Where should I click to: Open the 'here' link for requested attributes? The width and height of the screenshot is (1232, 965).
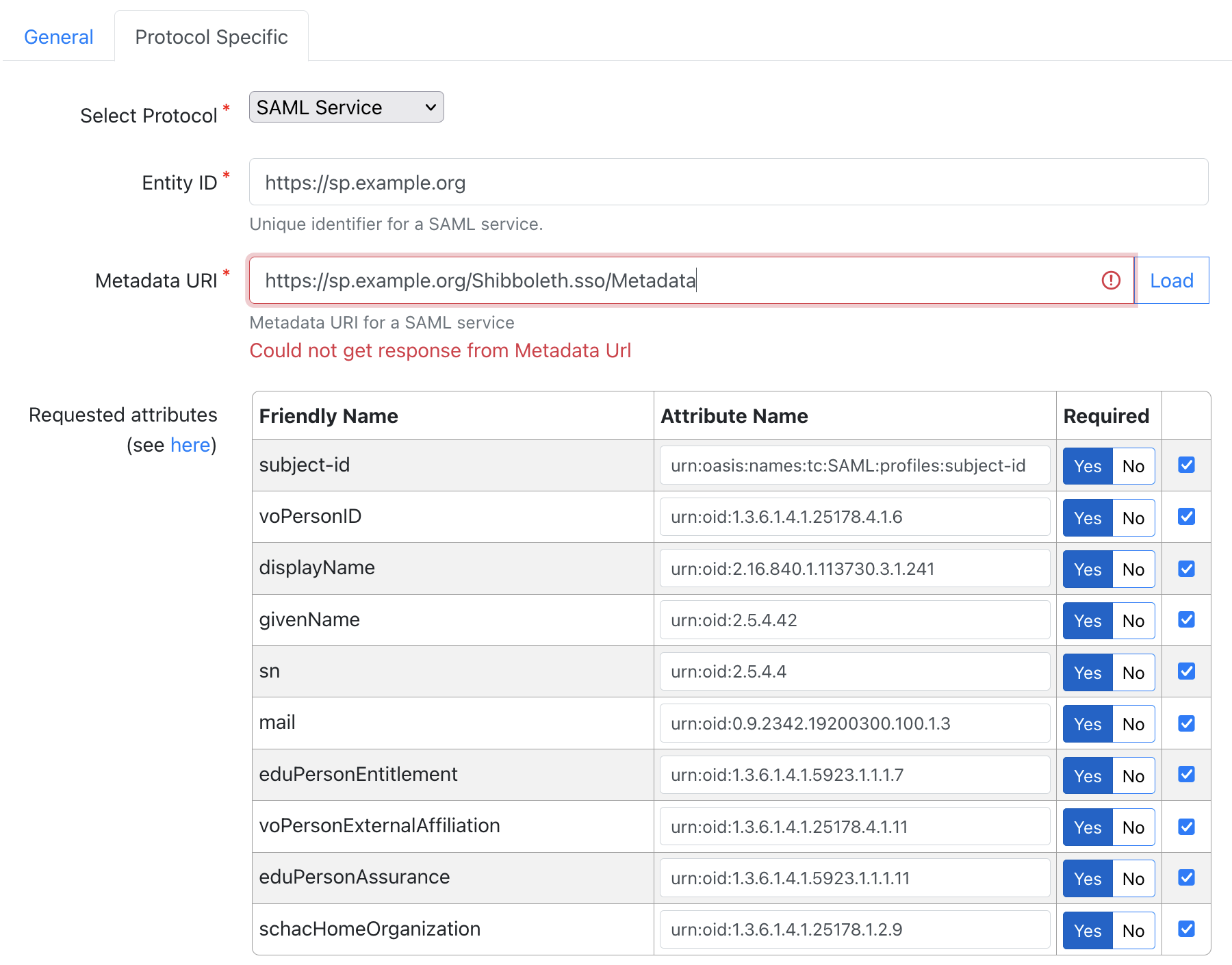click(x=190, y=445)
